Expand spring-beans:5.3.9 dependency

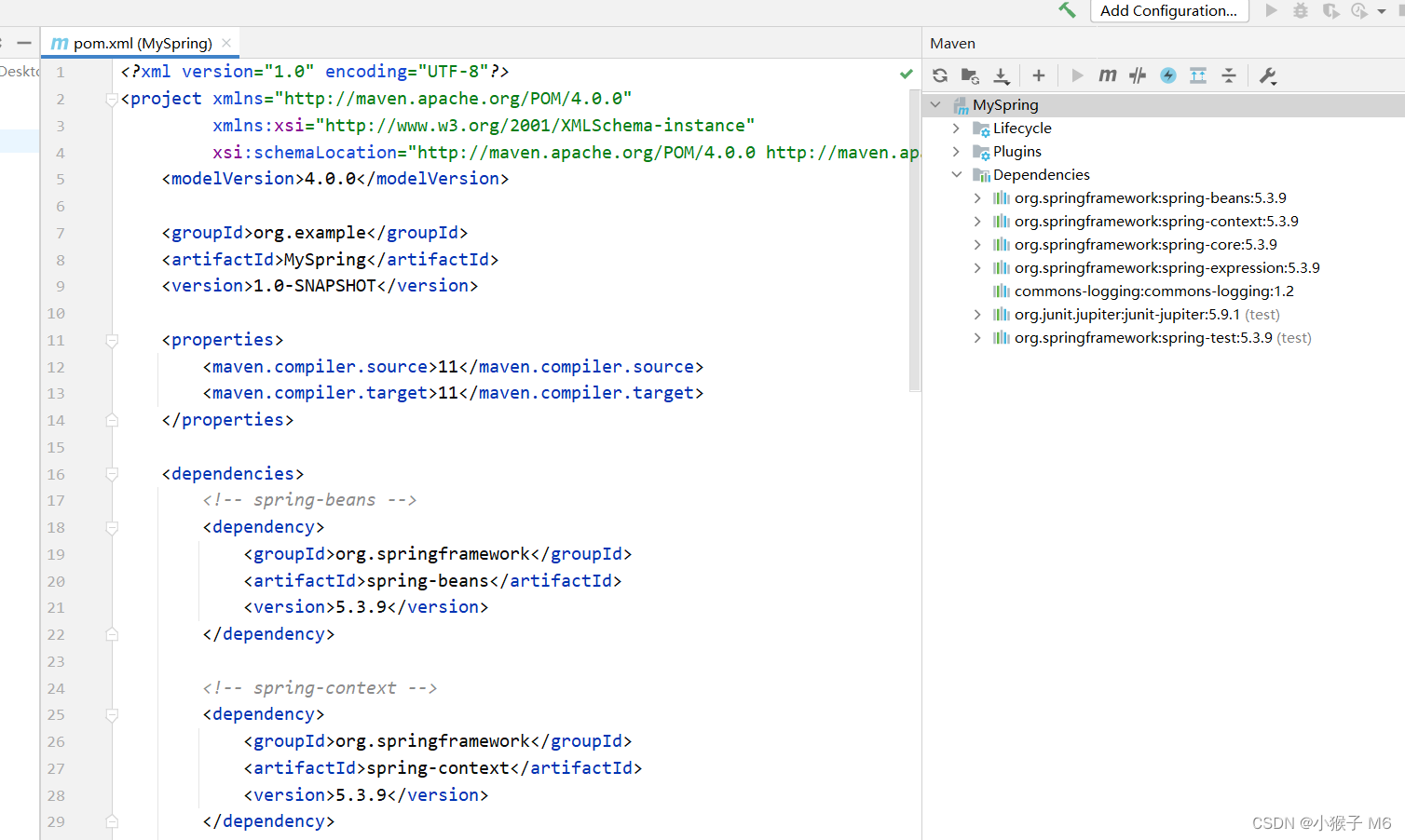pyautogui.click(x=976, y=197)
